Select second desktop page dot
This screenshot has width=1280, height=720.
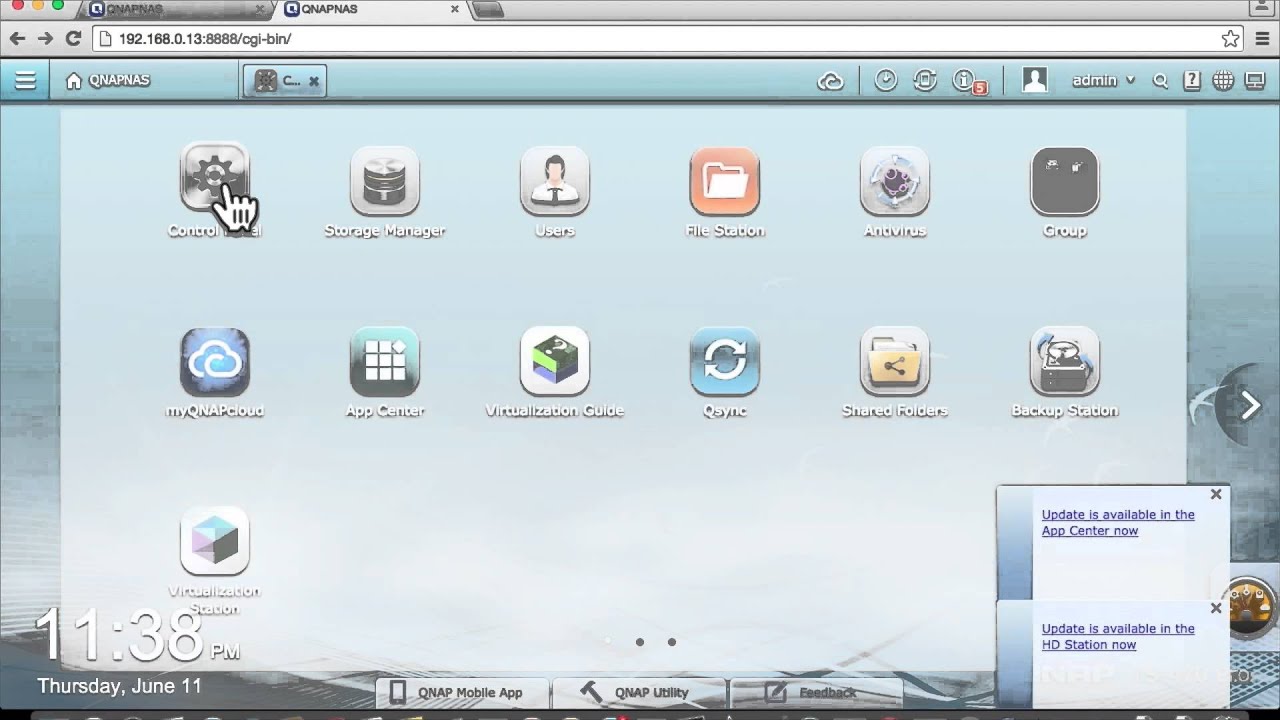click(x=640, y=642)
